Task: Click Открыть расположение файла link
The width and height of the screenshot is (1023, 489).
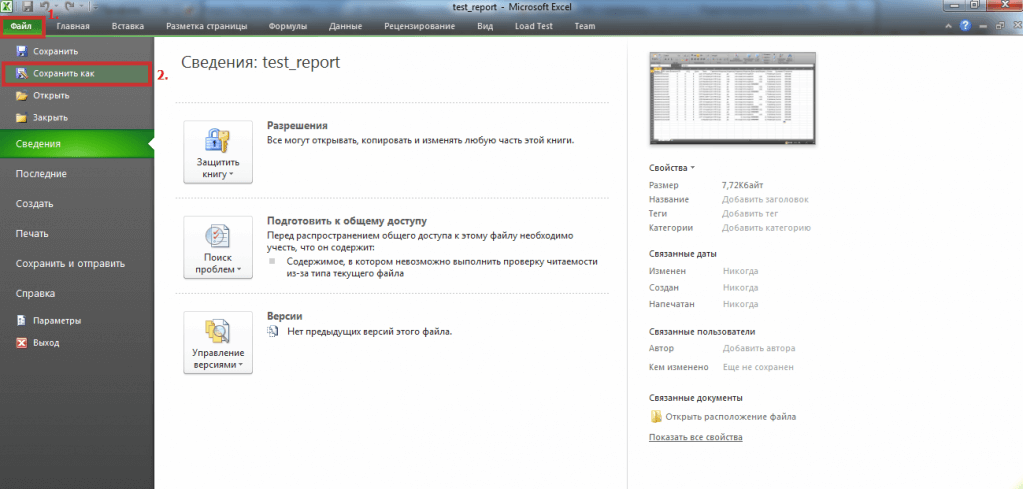Action: tap(731, 417)
